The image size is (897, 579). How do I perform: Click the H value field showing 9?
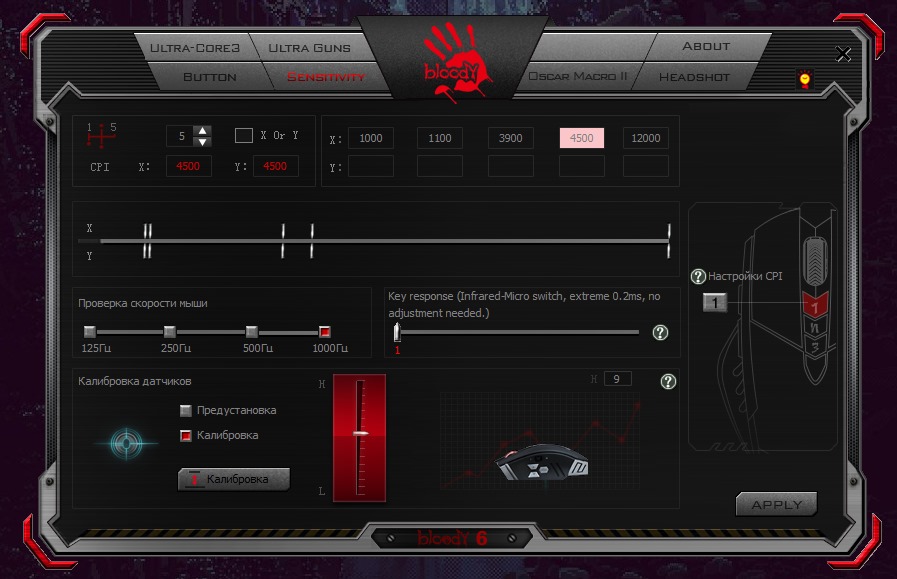617,379
